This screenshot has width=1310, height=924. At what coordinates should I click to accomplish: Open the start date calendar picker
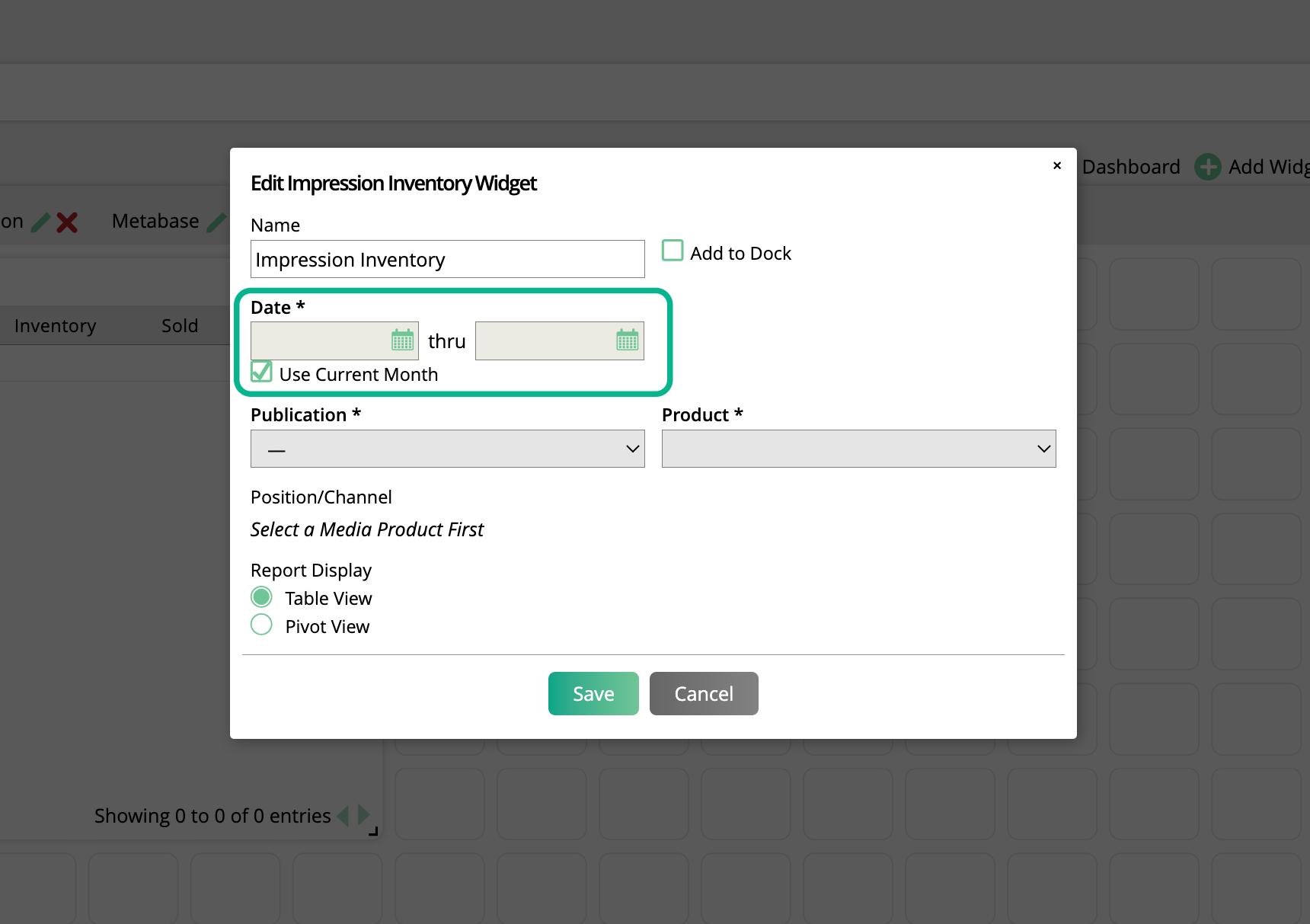402,340
